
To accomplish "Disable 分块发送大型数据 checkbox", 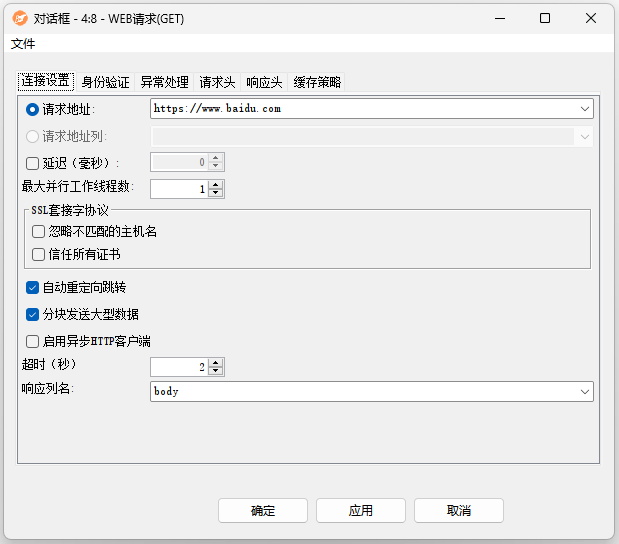I will [33, 314].
